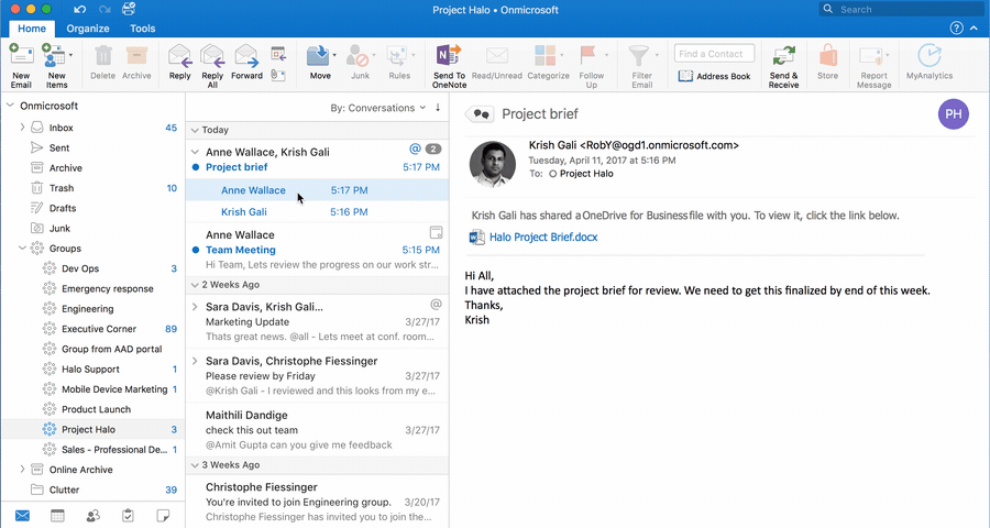Viewport: 990px width, 528px height.
Task: Collapse the Anne Wallace, Krish Gali conversation
Action: pyautogui.click(x=194, y=152)
